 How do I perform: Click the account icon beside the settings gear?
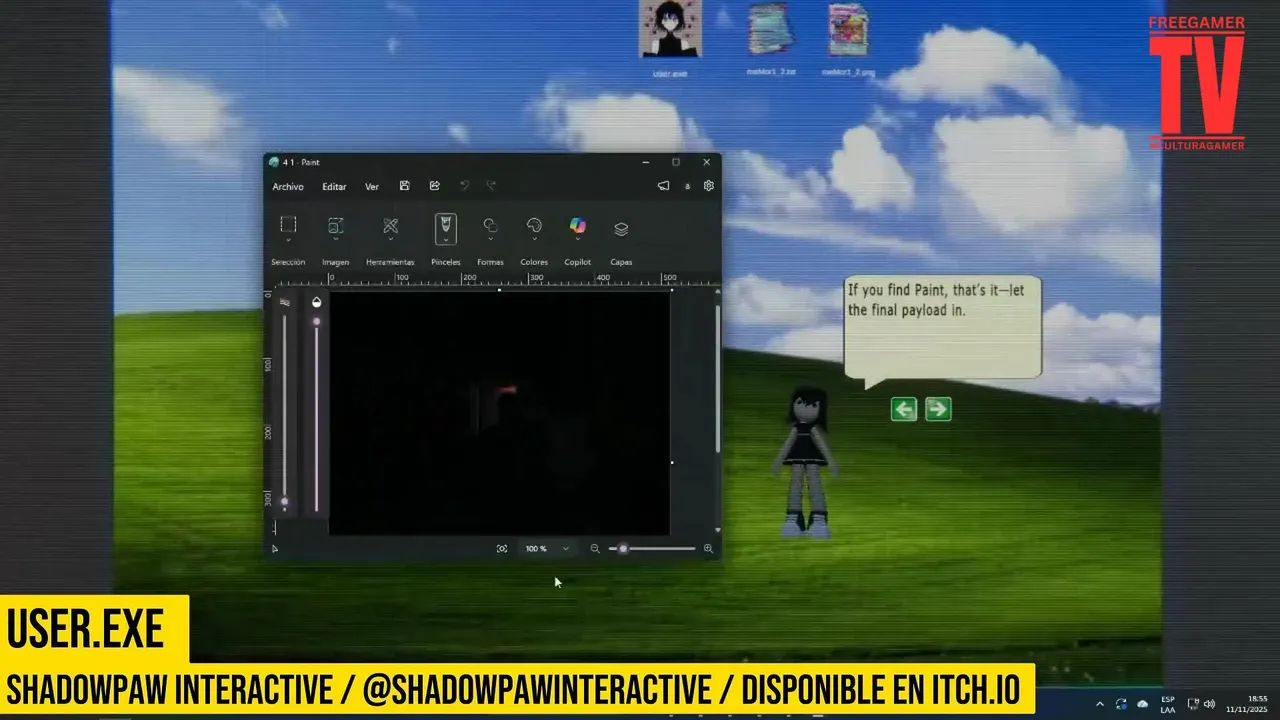pos(687,186)
